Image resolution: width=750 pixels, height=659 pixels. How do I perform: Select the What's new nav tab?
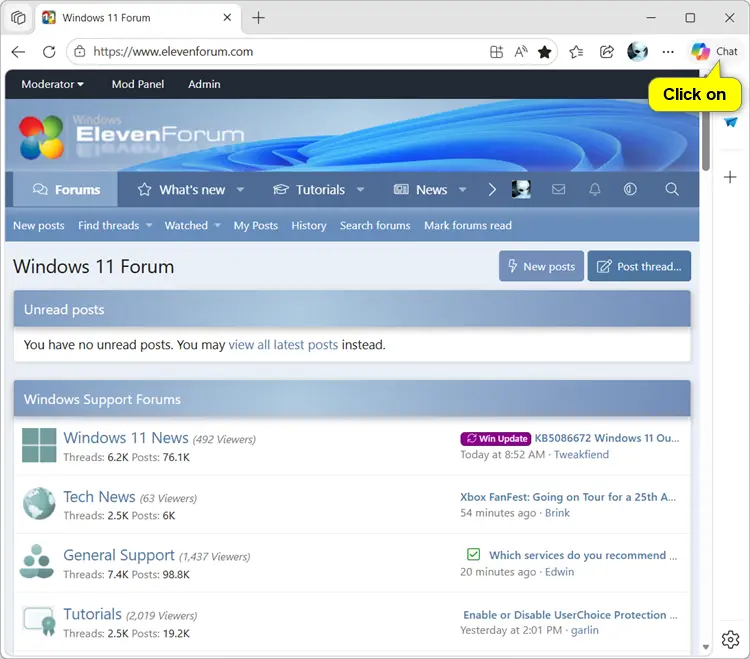[x=182, y=190]
